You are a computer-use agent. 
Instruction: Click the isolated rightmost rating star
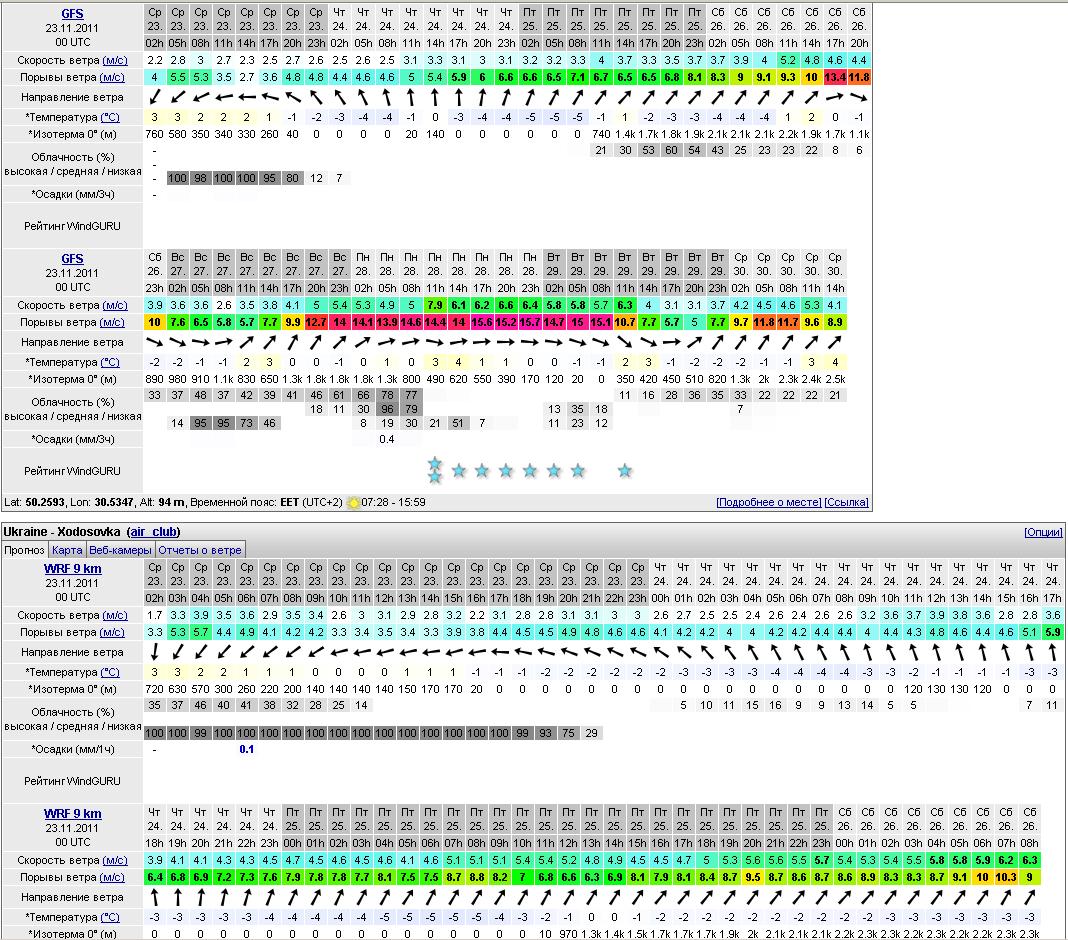click(624, 470)
